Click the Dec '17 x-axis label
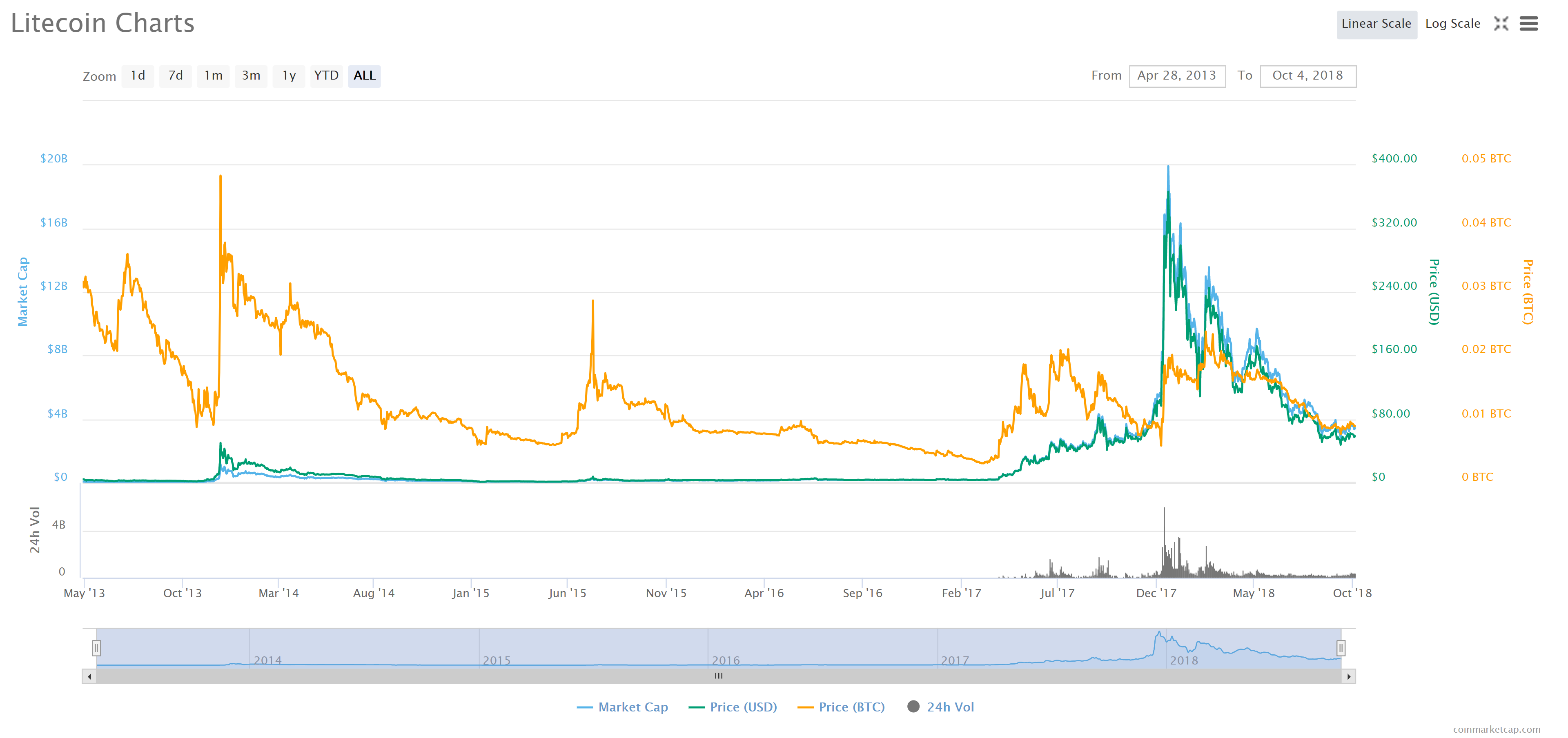This screenshot has height=738, width=1568. click(x=1156, y=593)
